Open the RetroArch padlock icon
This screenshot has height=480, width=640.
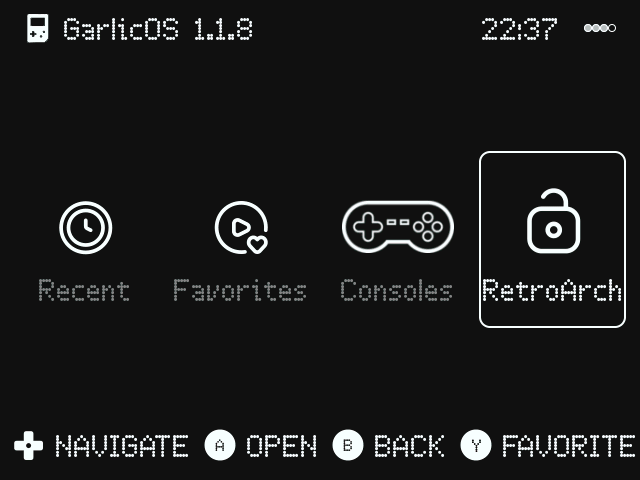click(x=553, y=221)
